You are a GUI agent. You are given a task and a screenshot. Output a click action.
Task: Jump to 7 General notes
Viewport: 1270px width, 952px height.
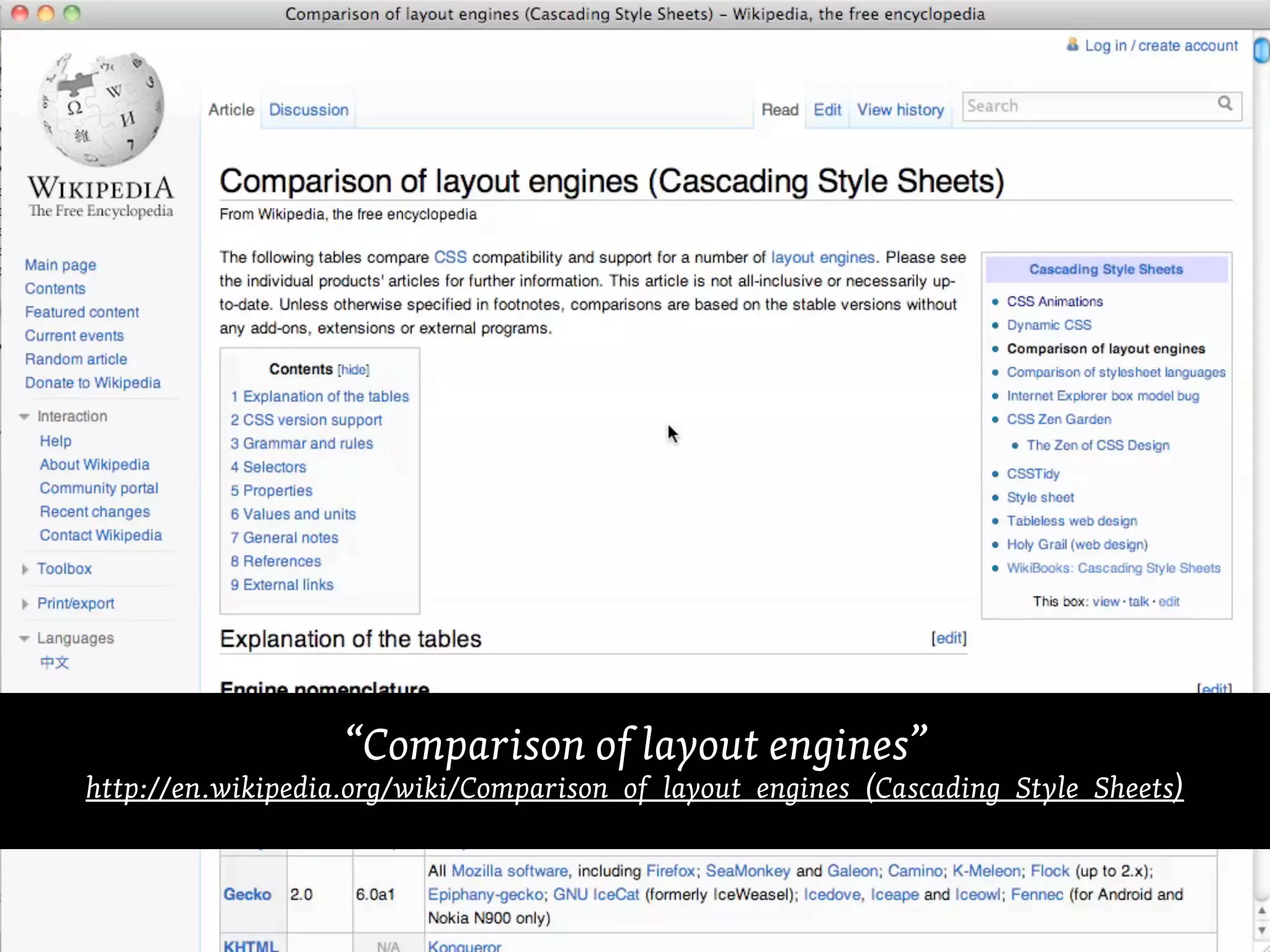285,537
